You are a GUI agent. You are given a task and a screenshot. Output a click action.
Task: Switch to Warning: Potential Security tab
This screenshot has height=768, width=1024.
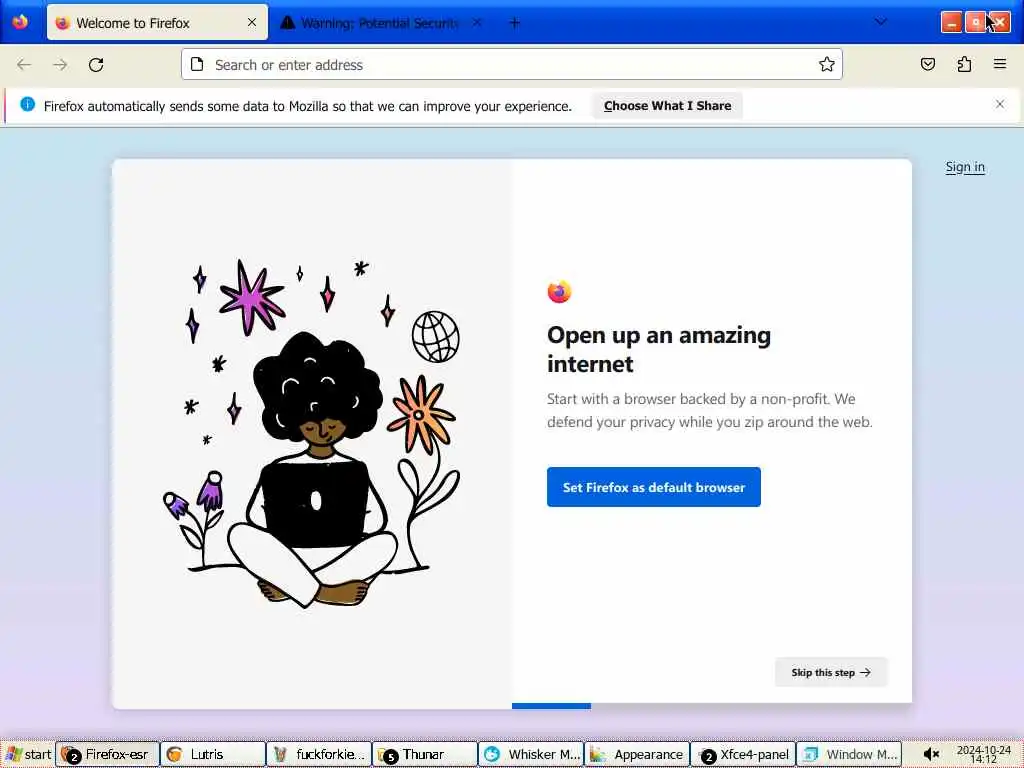tap(380, 23)
